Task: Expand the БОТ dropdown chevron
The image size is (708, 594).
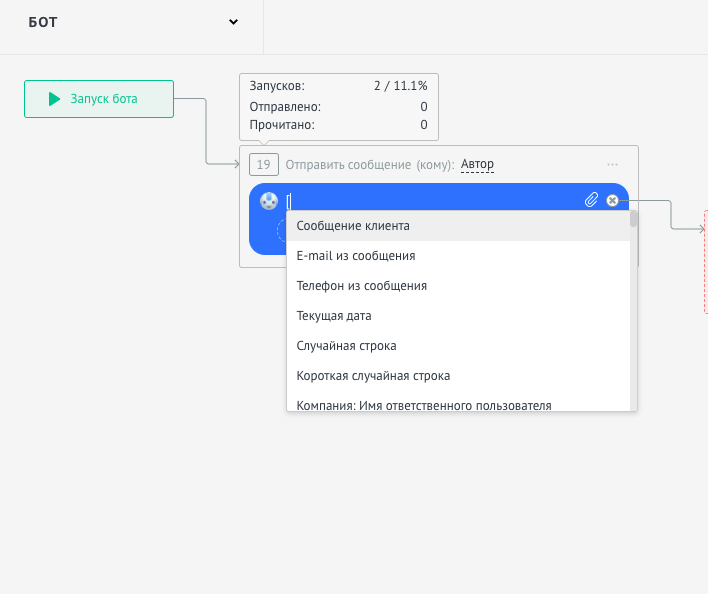Action: pyautogui.click(x=233, y=22)
